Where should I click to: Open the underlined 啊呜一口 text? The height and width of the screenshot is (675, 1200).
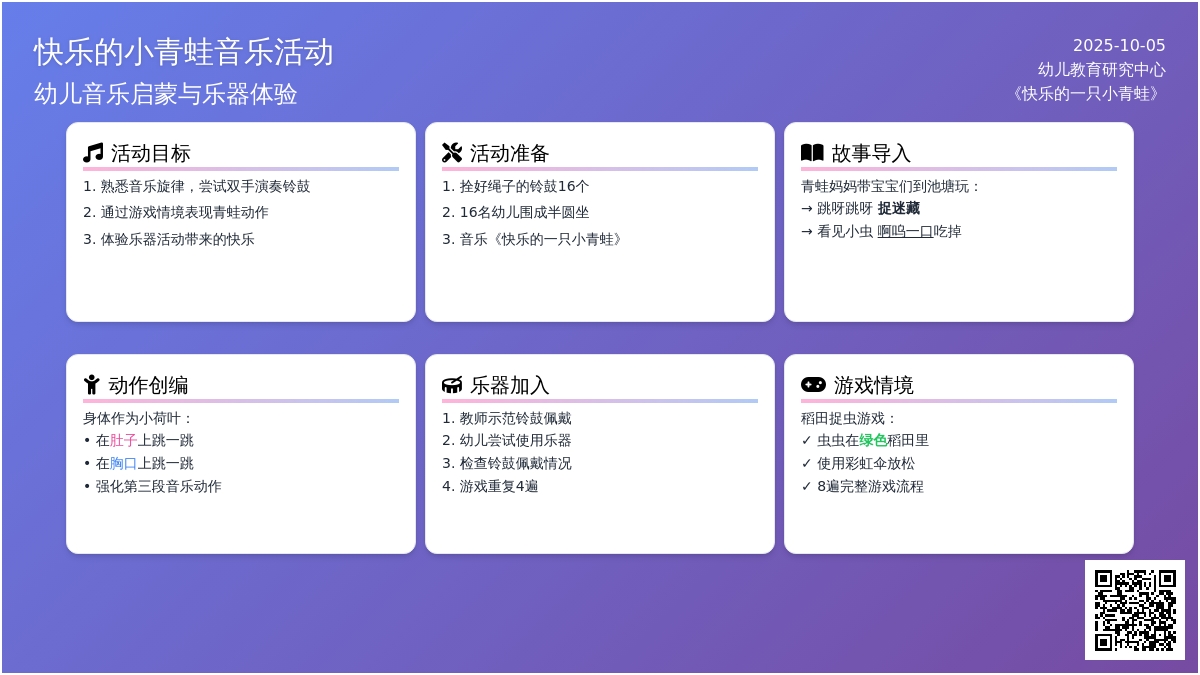pyautogui.click(x=905, y=232)
